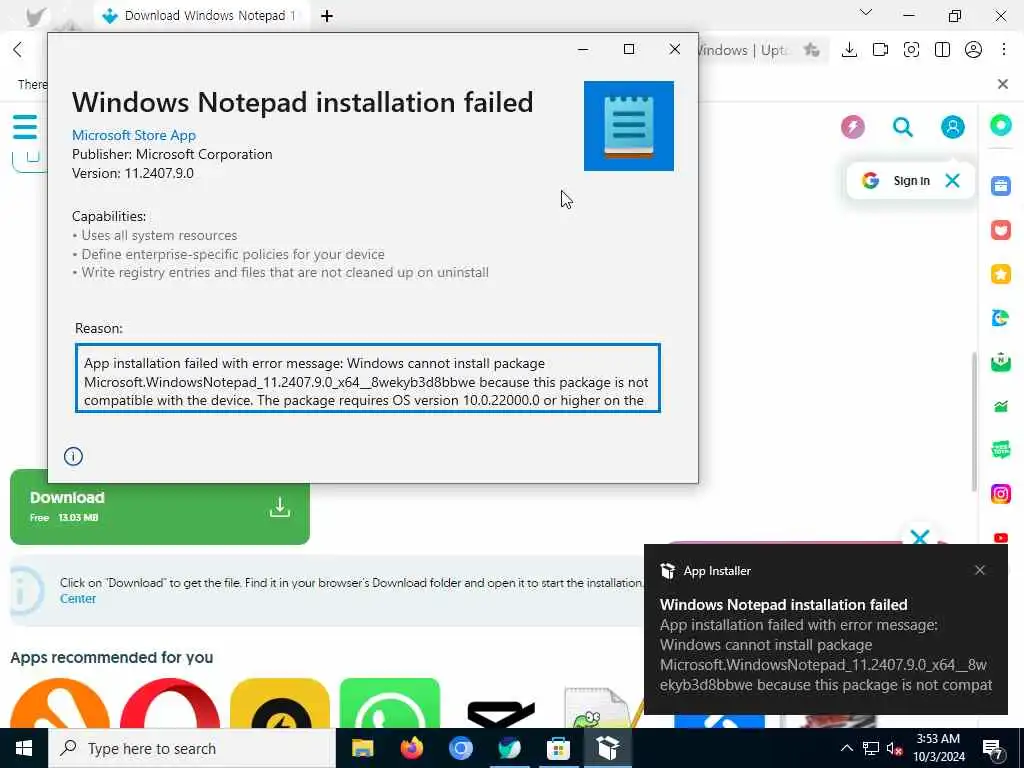Open Firefox from the taskbar

(411, 748)
